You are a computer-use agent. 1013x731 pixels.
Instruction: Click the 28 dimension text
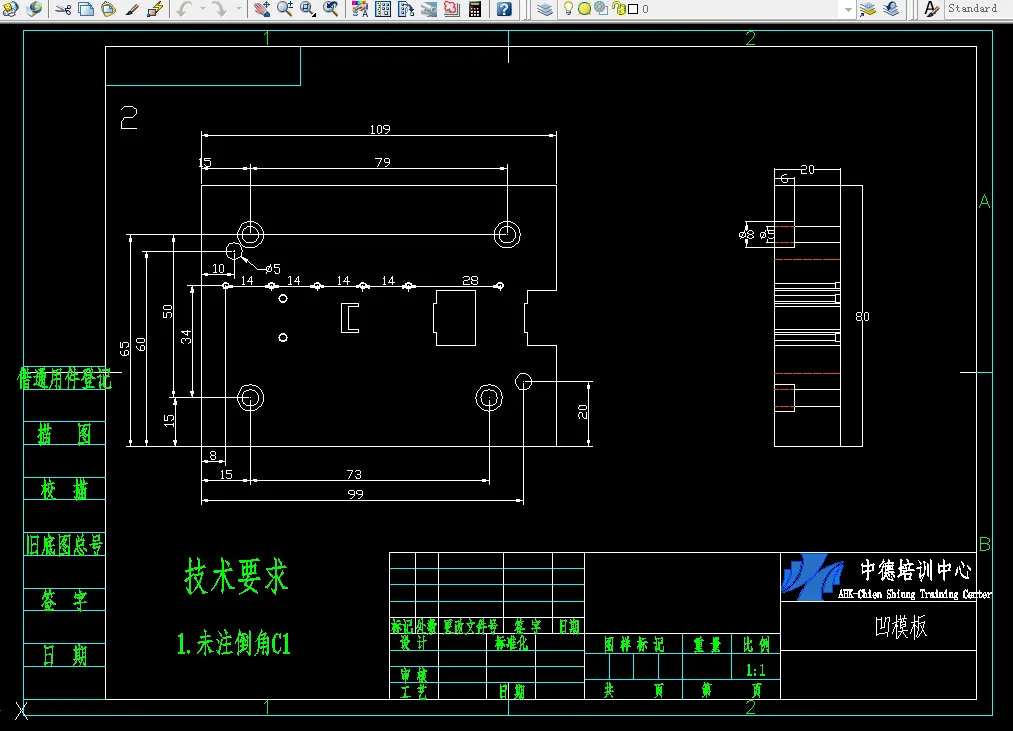click(470, 281)
